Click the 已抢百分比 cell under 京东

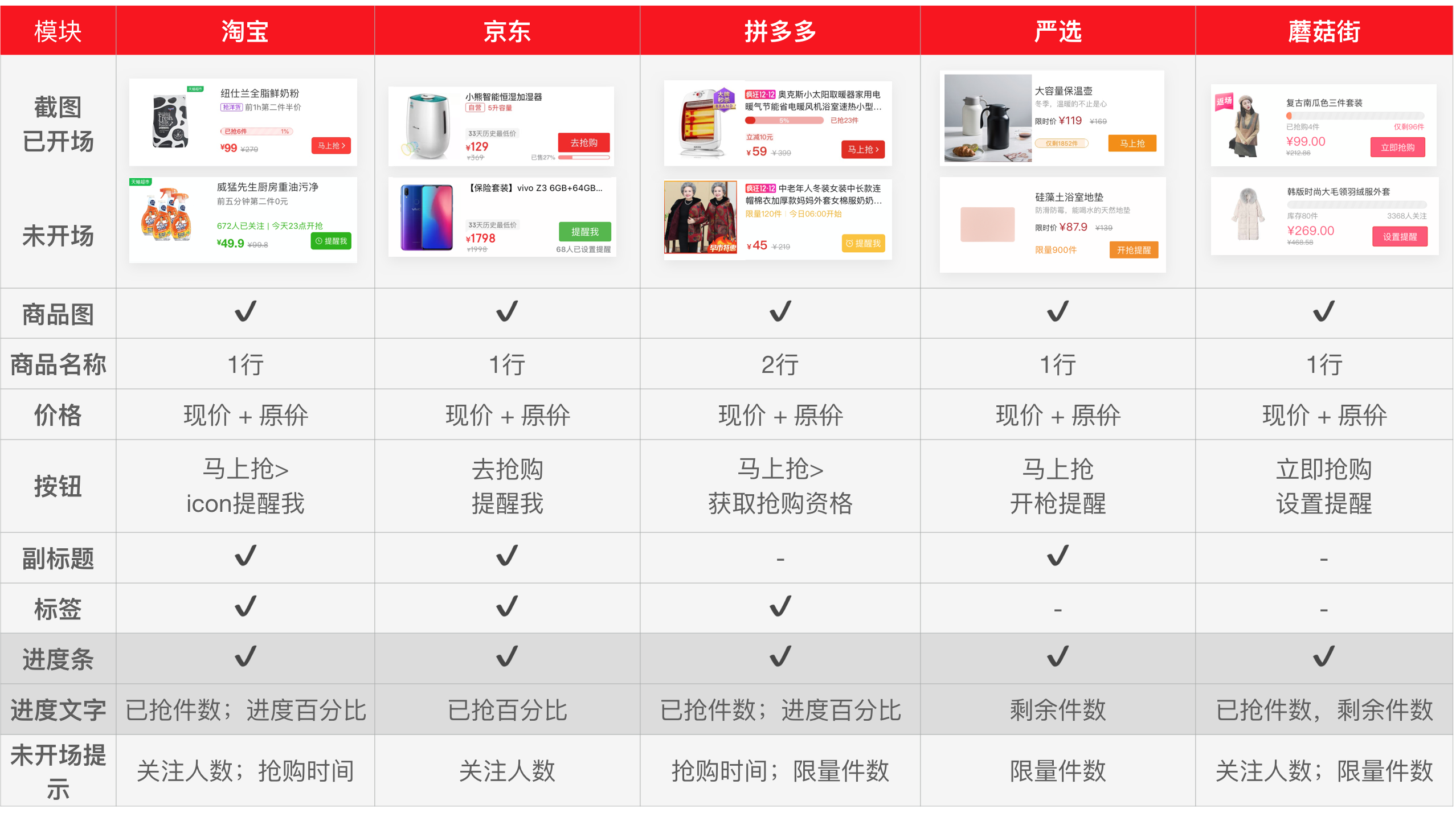507,710
